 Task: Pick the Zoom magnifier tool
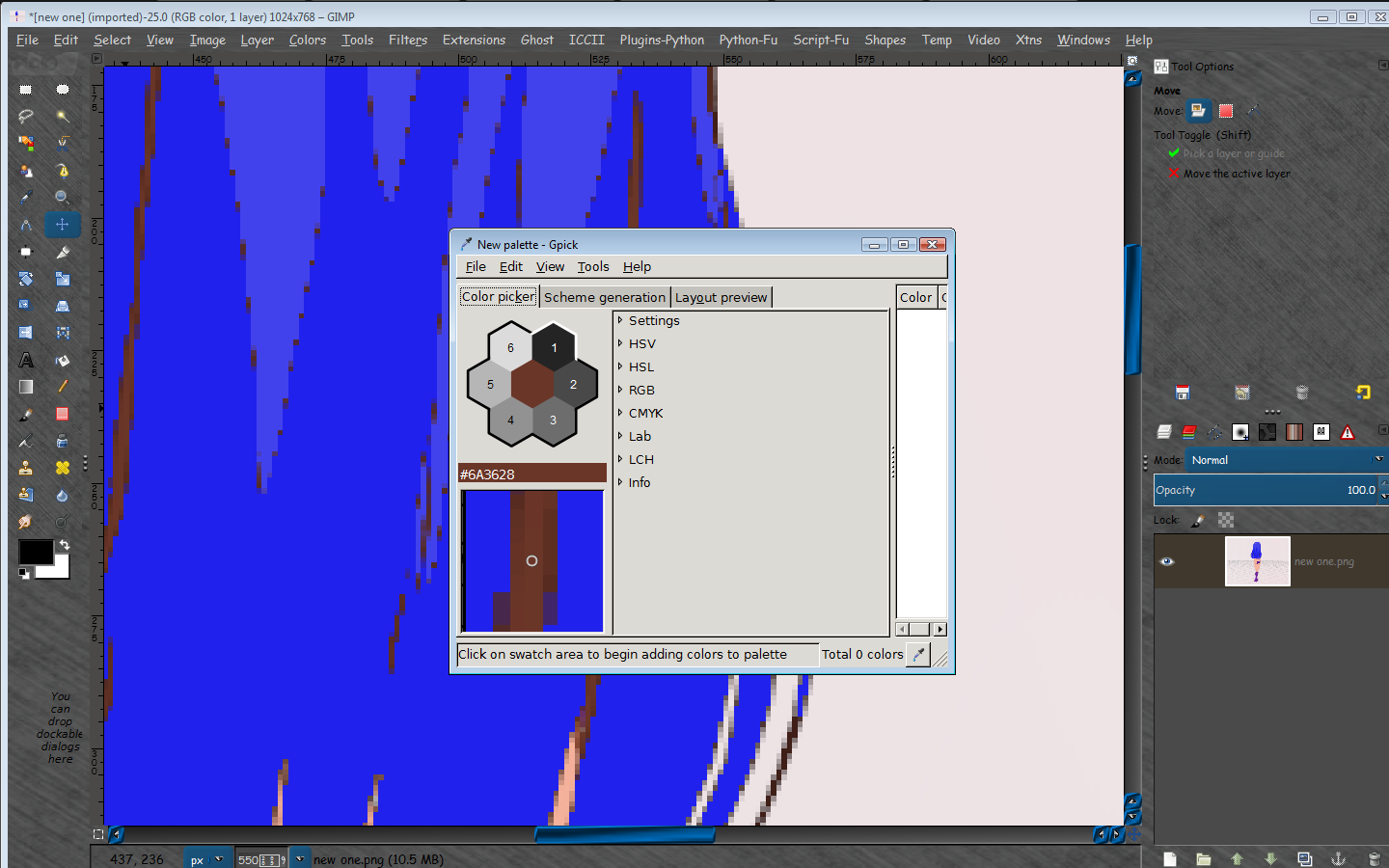pos(62,197)
